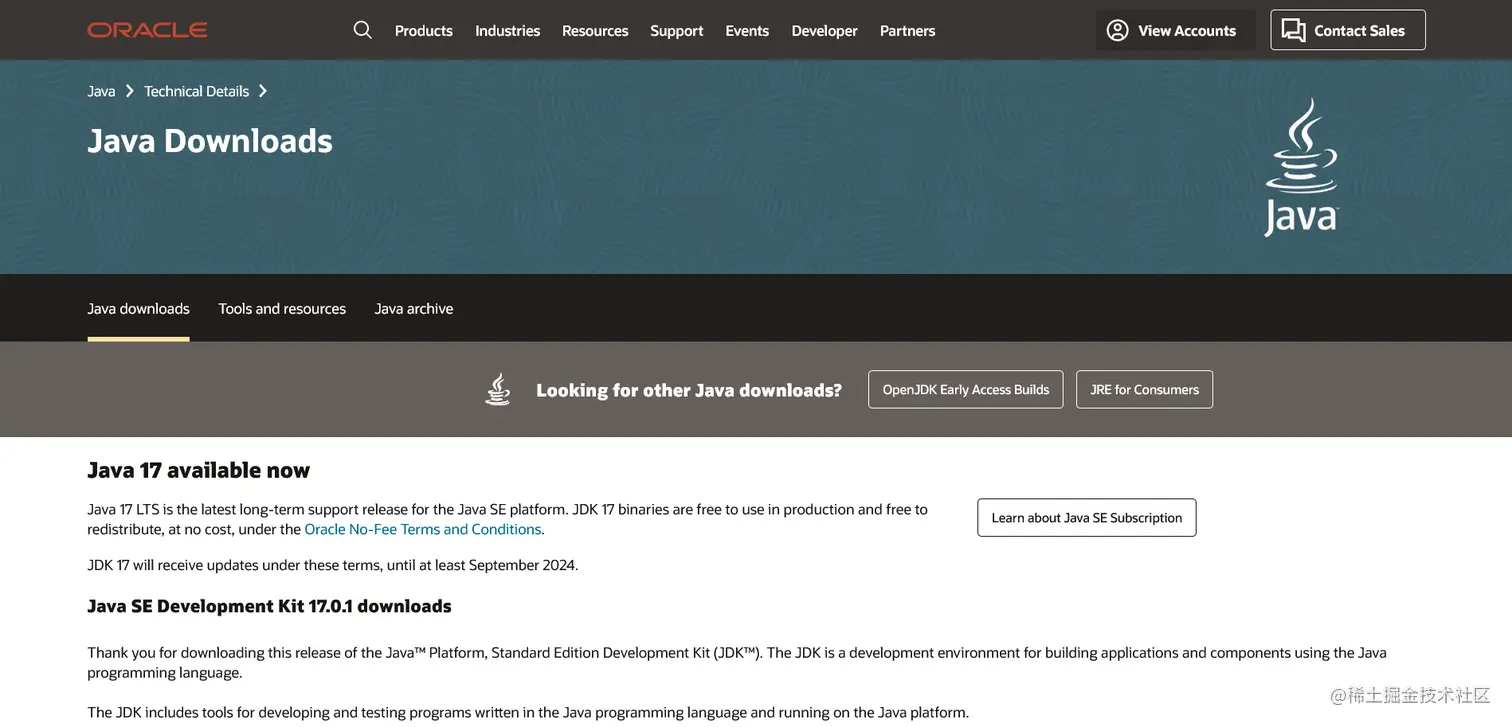Go to Java breadcrumb link
Image resolution: width=1512 pixels, height=727 pixels.
101,91
